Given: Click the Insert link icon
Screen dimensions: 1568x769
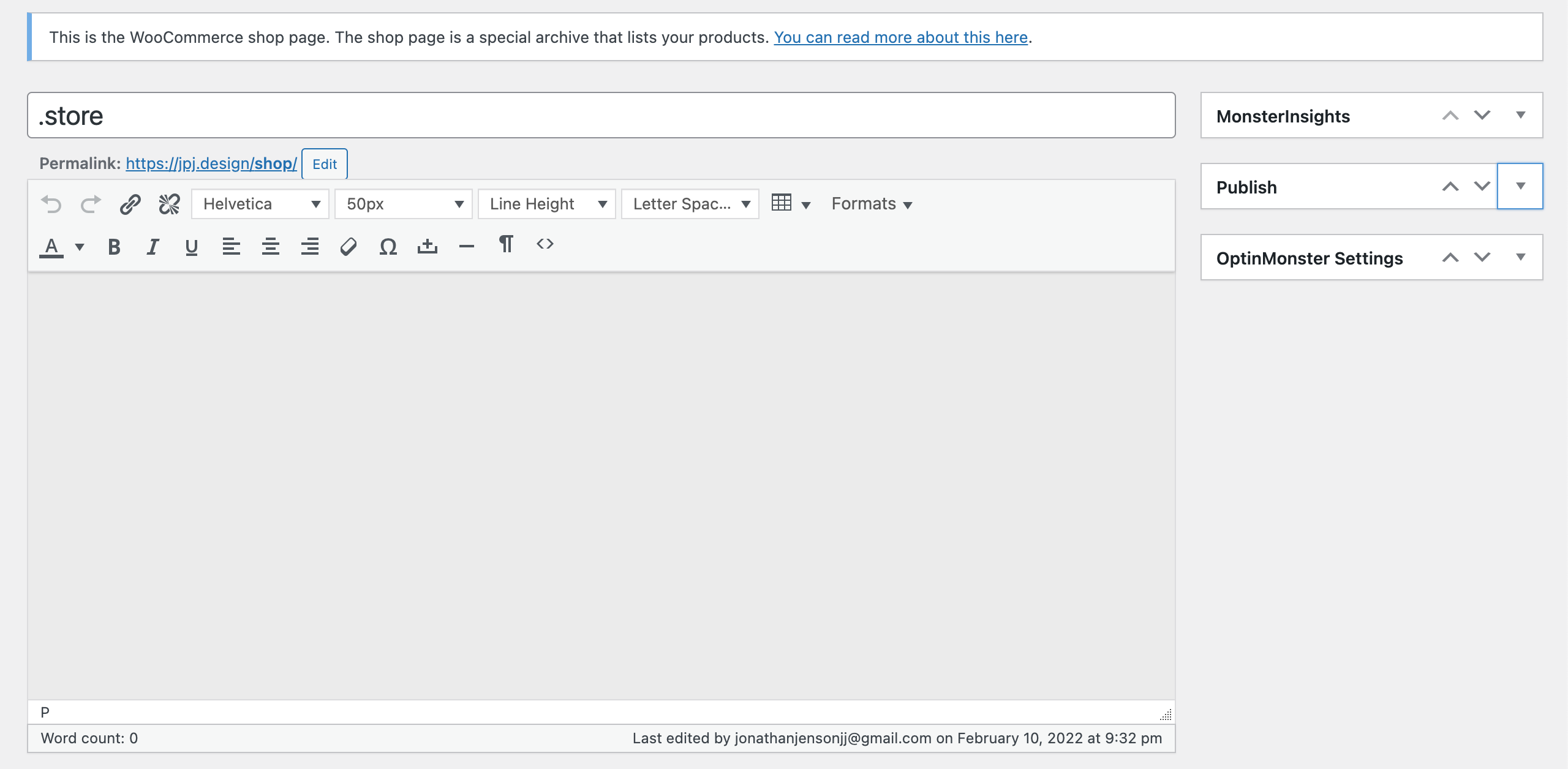Looking at the screenshot, I should 130,204.
